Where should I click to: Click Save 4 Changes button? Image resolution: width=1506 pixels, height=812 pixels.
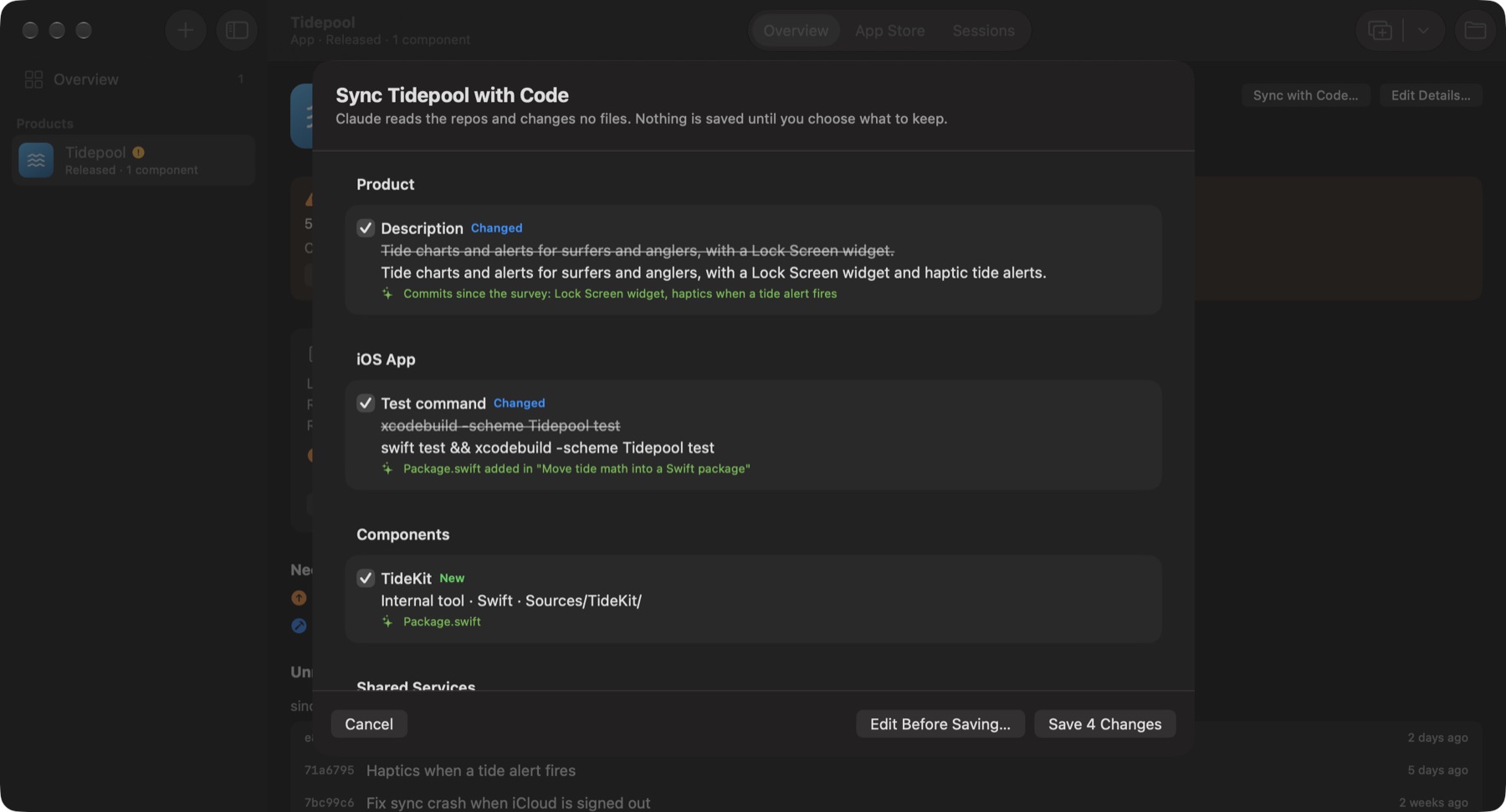(1105, 724)
